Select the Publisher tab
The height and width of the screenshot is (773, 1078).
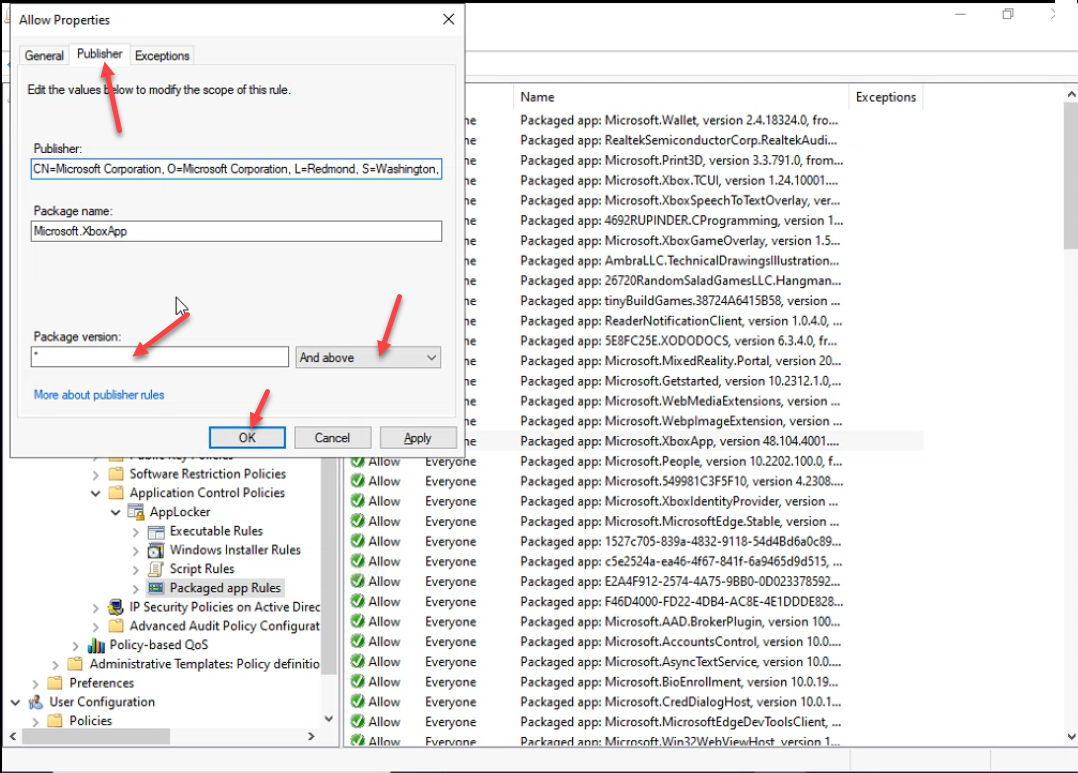click(99, 54)
